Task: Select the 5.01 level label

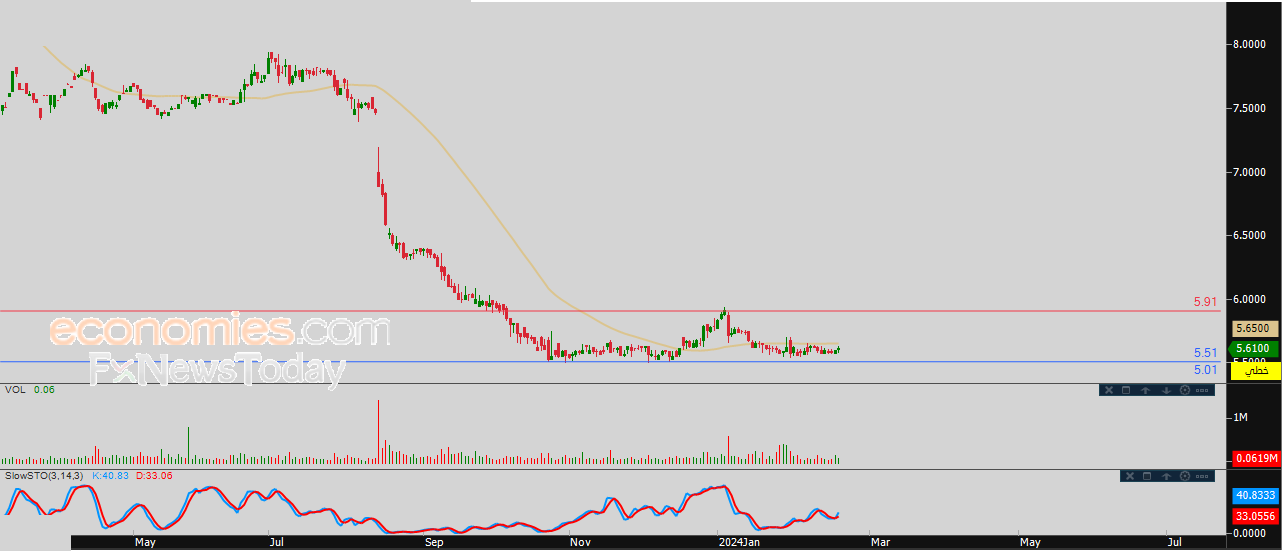Action: pos(1205,370)
